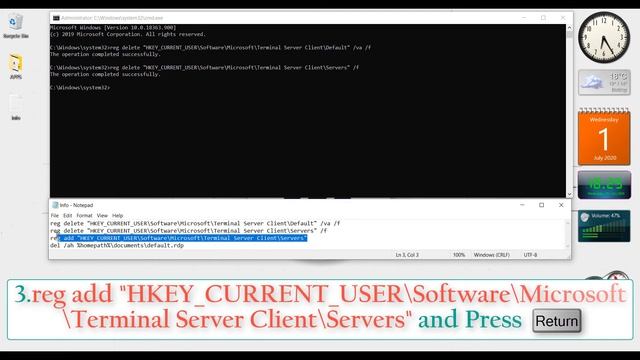Click the green digital clock gadget
The height and width of the screenshot is (360, 640).
(604, 185)
